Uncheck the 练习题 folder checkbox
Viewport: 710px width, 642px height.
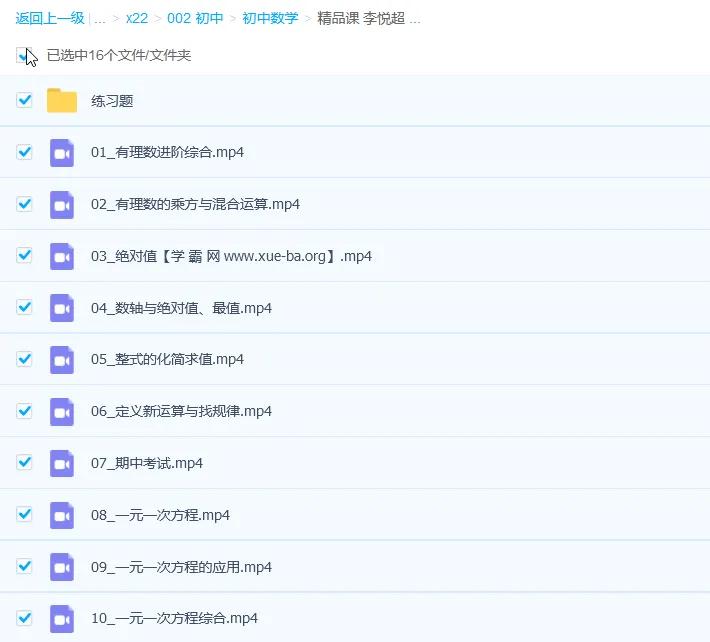pyautogui.click(x=25, y=100)
